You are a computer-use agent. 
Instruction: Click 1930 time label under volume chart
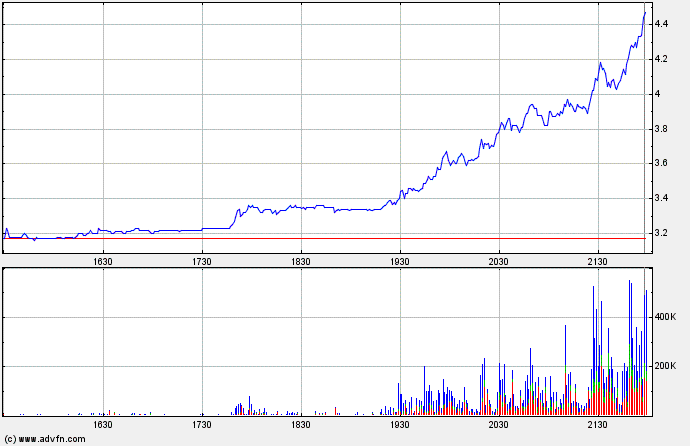click(400, 424)
